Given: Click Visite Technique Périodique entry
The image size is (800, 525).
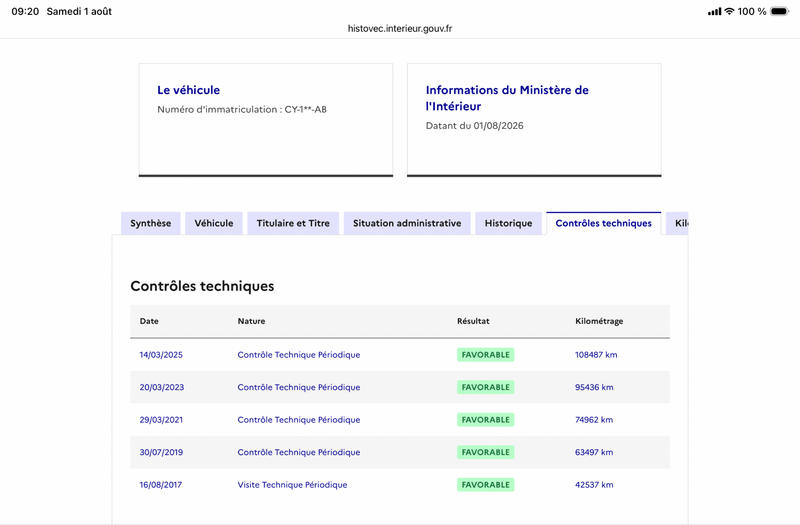Looking at the screenshot, I should click(292, 485).
